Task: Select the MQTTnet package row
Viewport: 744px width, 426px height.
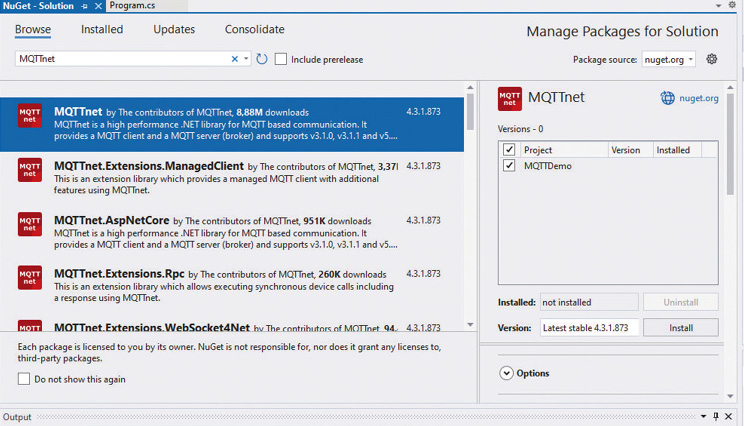Action: [232, 124]
